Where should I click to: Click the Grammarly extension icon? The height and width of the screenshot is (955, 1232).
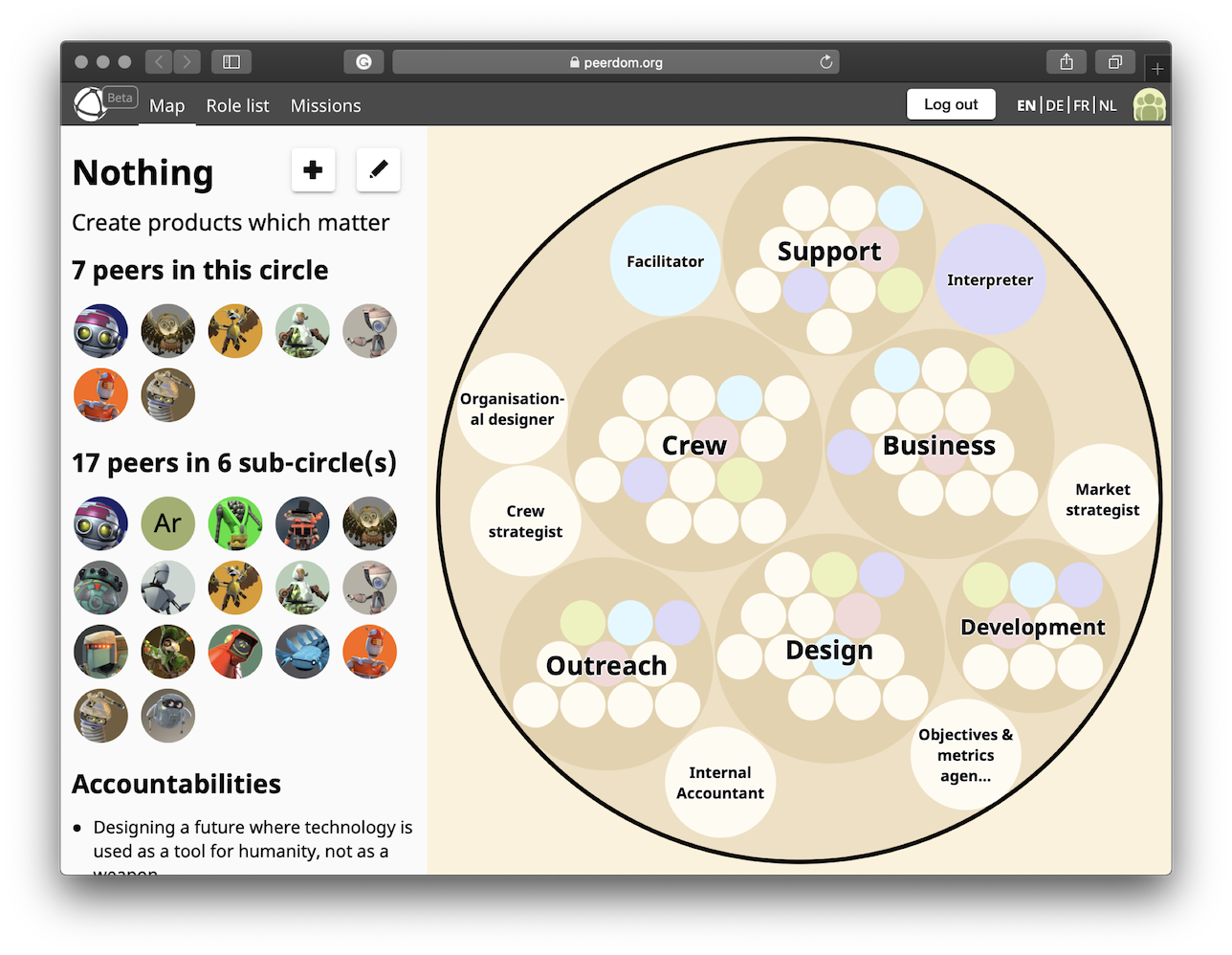[363, 61]
